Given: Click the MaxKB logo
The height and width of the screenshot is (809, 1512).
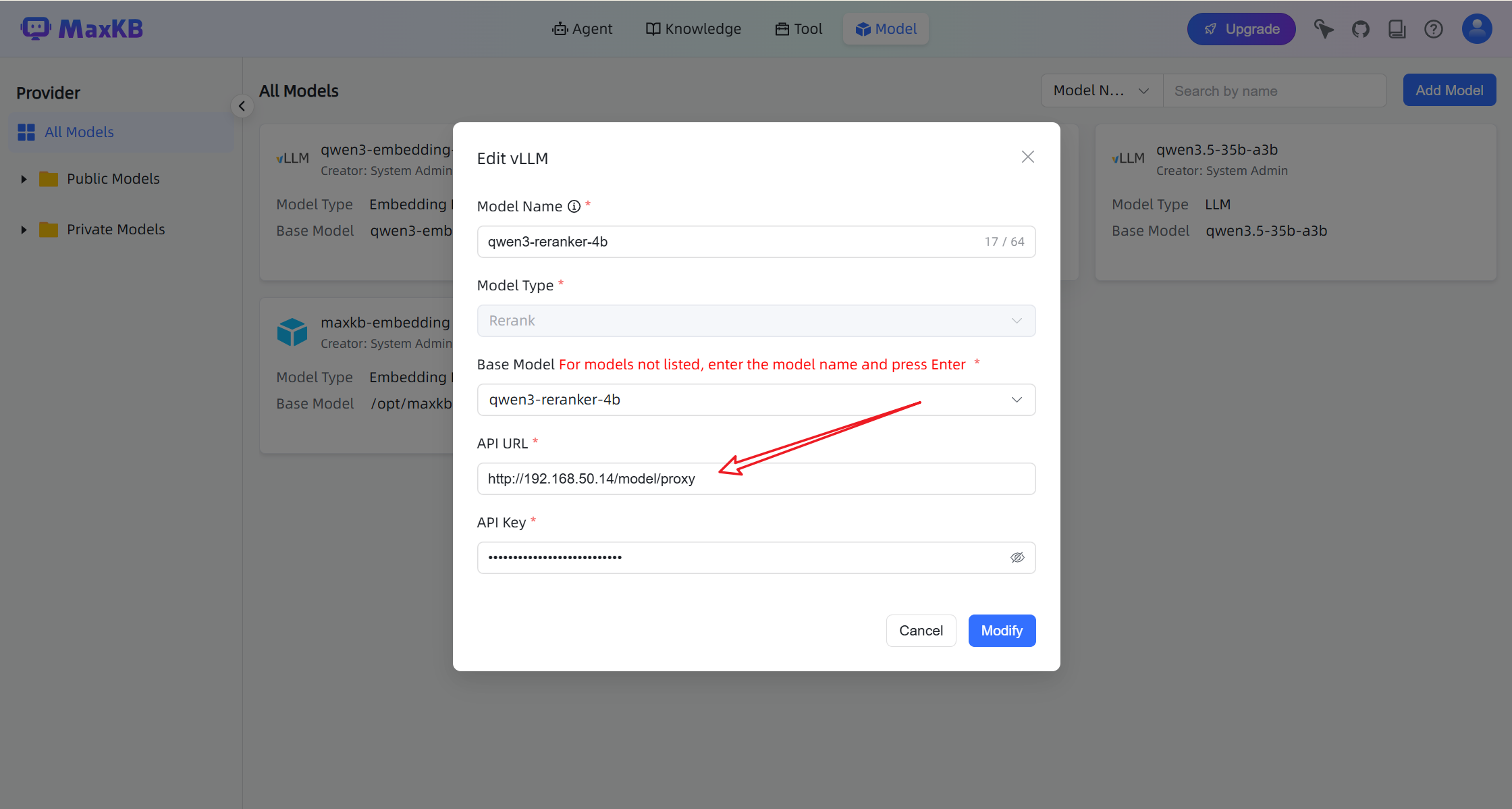Looking at the screenshot, I should 82,29.
